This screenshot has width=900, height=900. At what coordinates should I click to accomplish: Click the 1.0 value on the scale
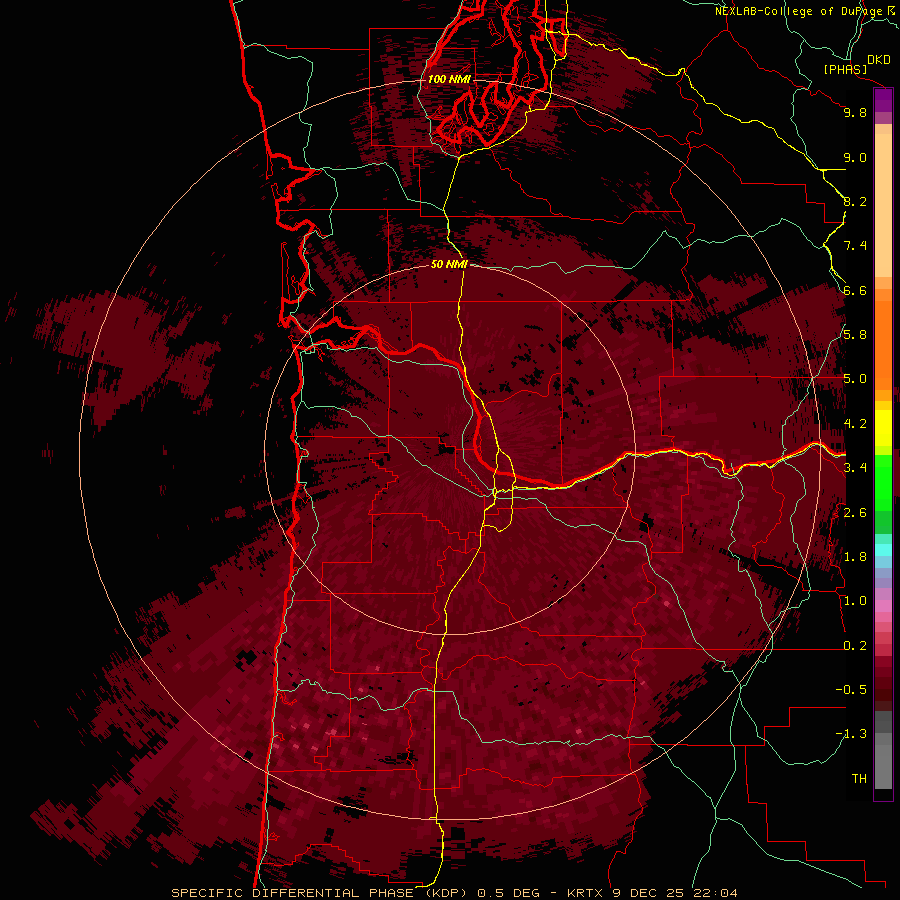(x=855, y=601)
